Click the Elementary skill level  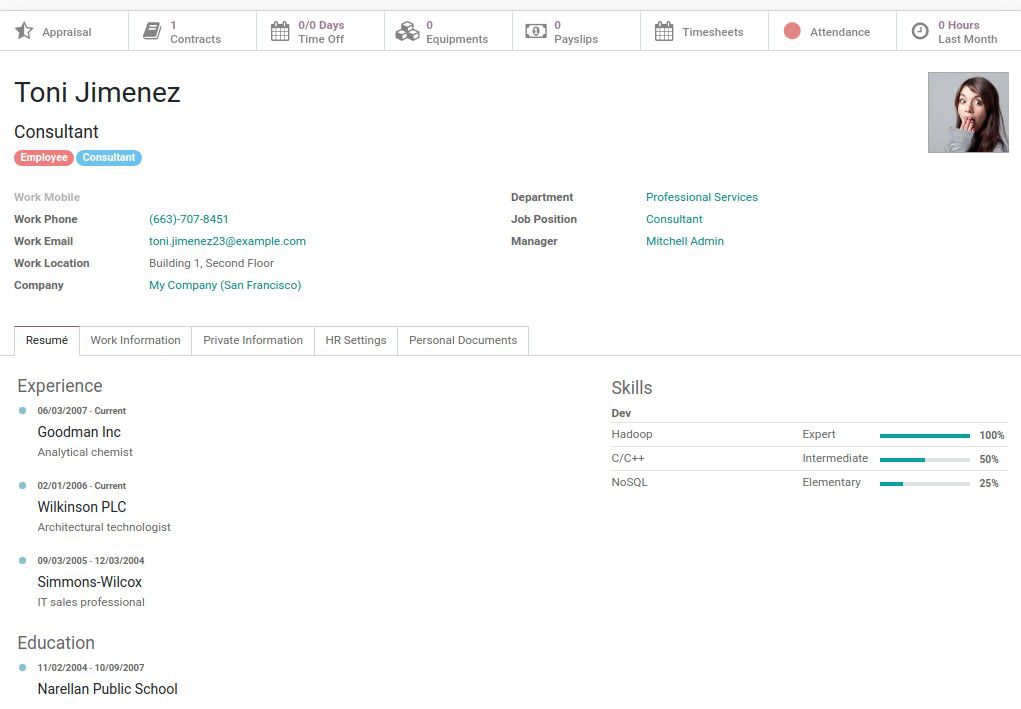pos(832,482)
